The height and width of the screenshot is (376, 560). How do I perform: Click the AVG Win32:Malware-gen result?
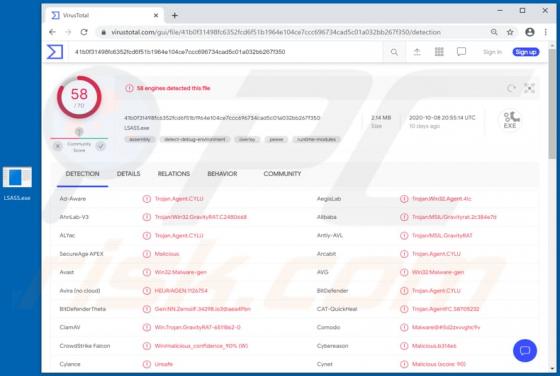(438, 272)
